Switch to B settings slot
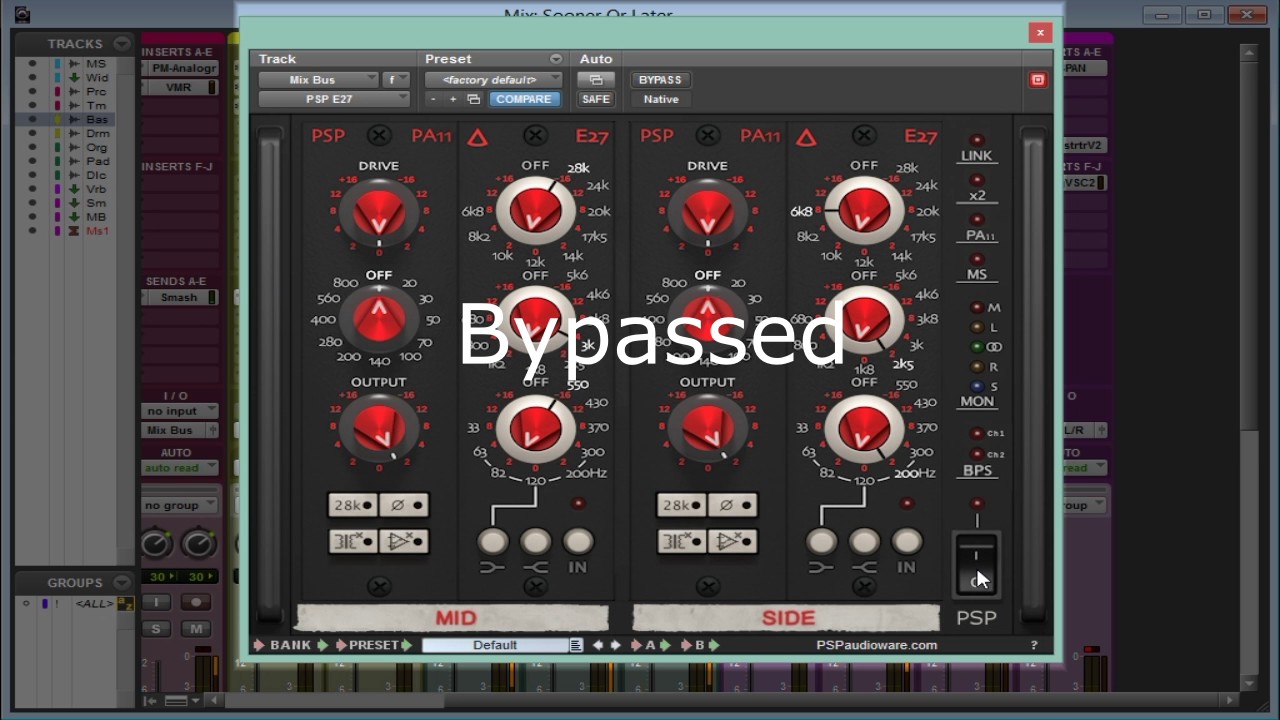Viewport: 1280px width, 720px height. [x=700, y=645]
